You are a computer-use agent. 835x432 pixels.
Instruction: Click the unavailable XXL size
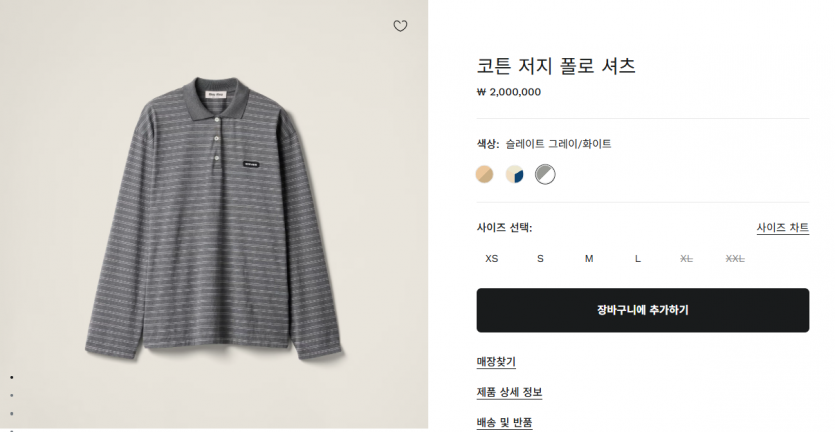[x=735, y=259]
